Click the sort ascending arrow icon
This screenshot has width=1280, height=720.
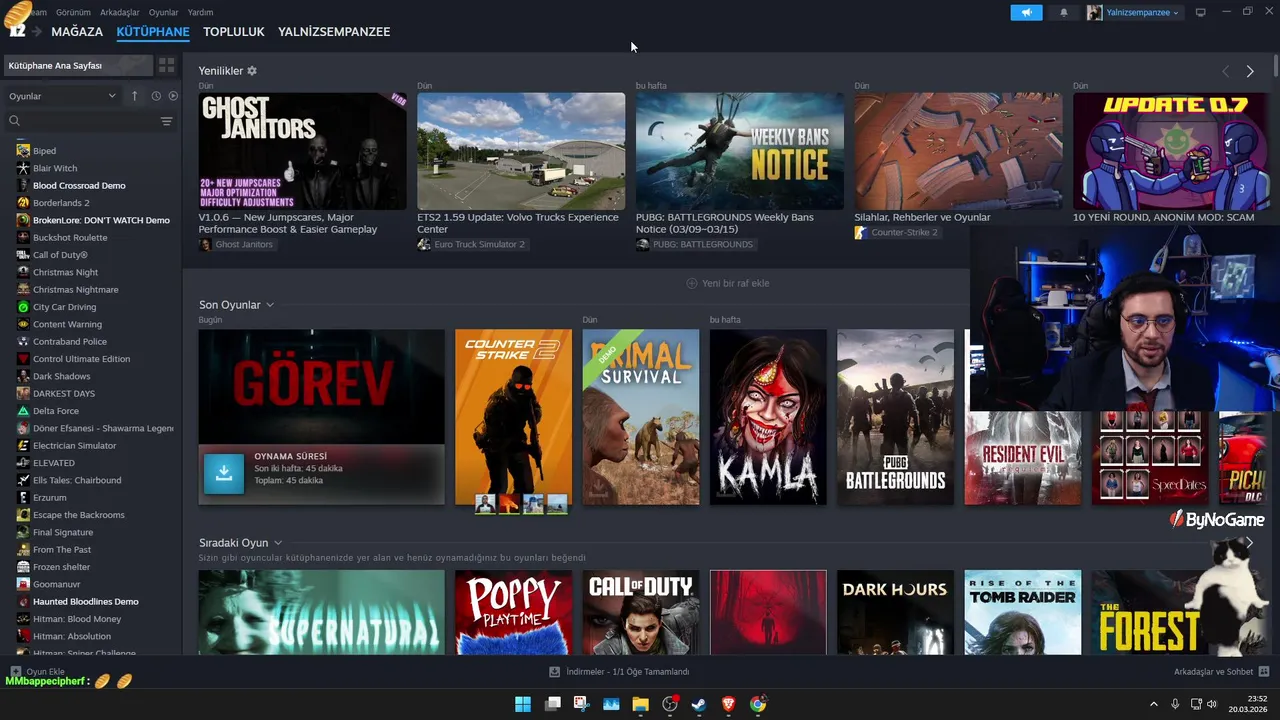pyautogui.click(x=135, y=96)
